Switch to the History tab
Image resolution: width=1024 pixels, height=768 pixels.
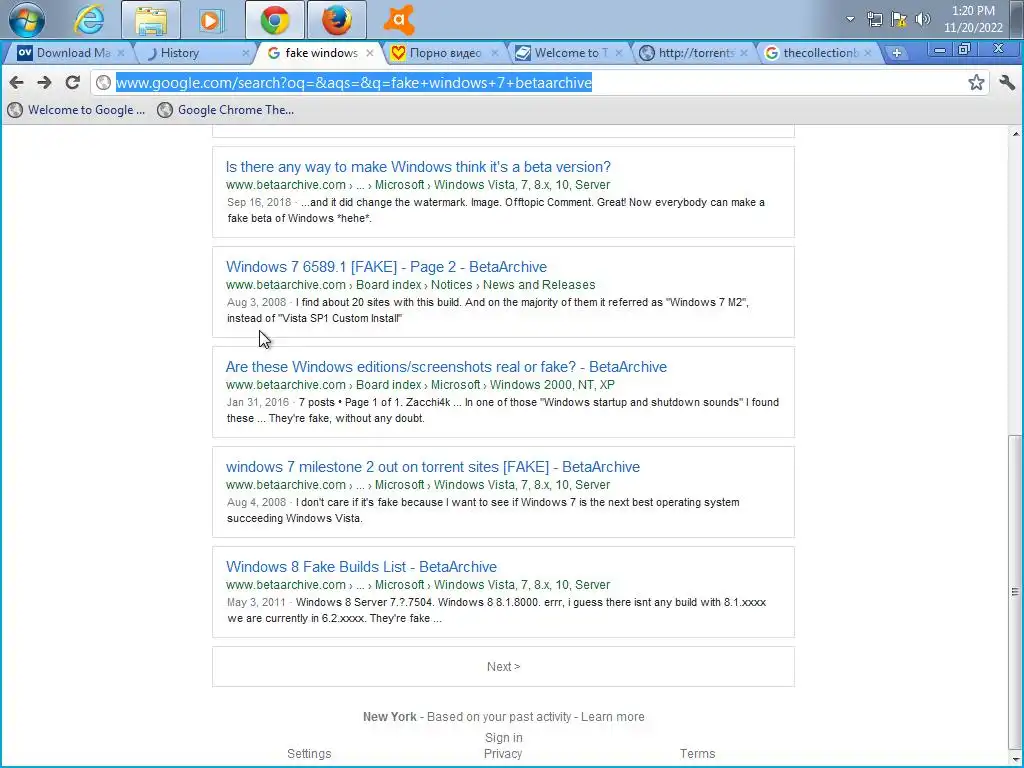(195, 53)
